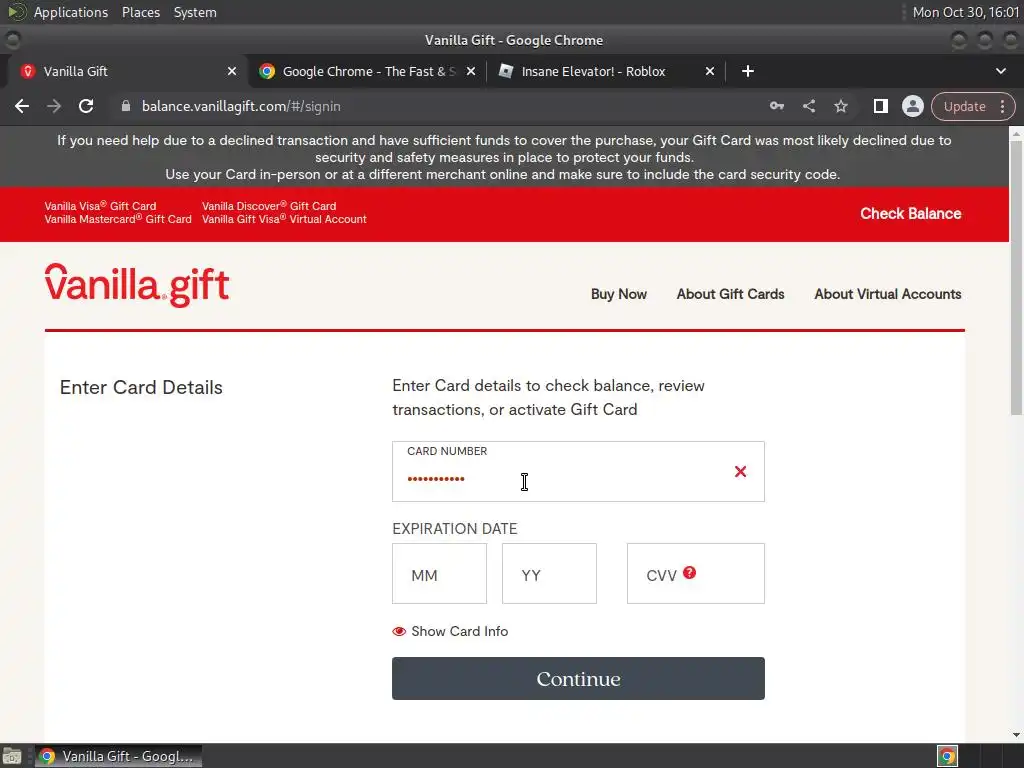Open the System menu
Screen dimensions: 1024x768
[195, 12]
